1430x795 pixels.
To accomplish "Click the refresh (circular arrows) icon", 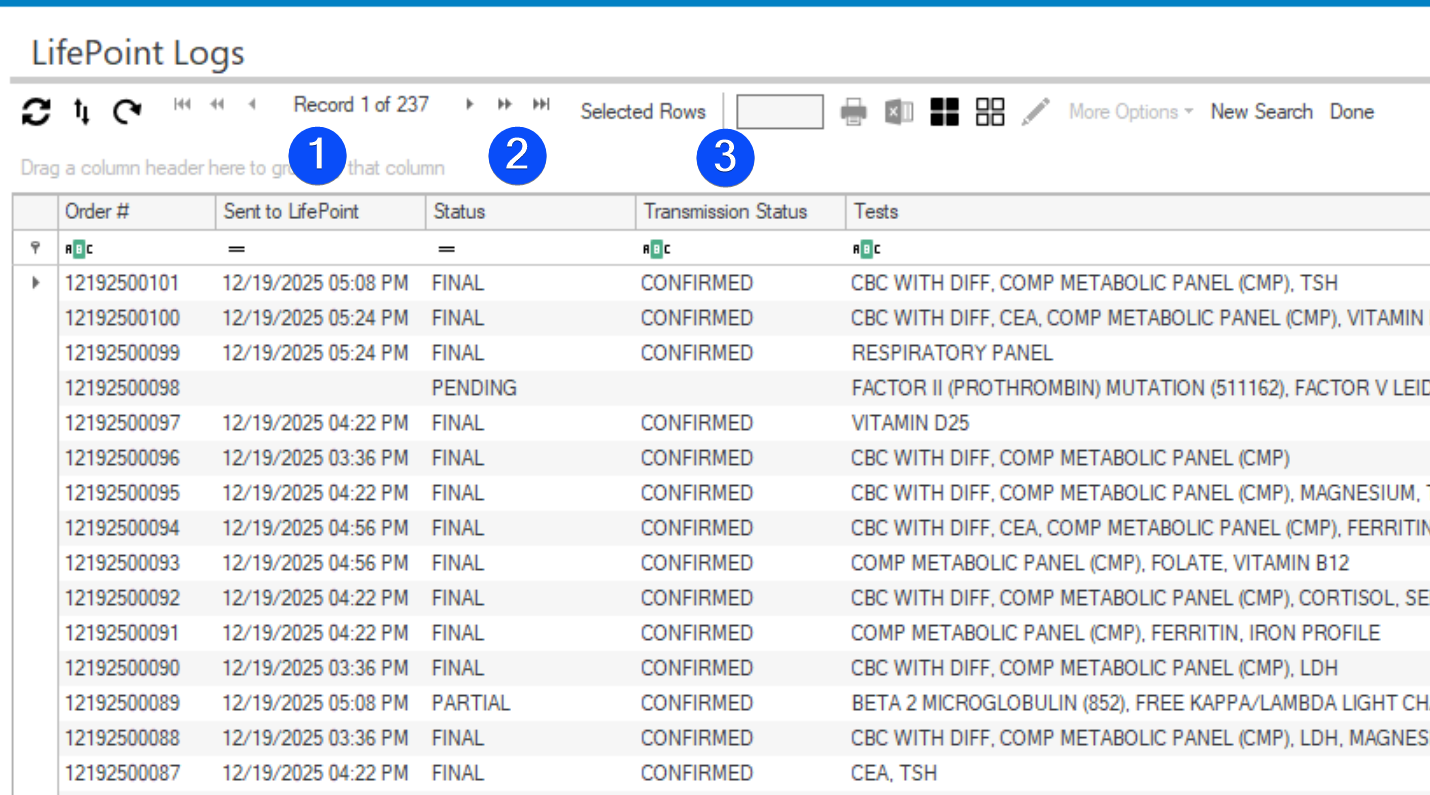I will tap(36, 113).
